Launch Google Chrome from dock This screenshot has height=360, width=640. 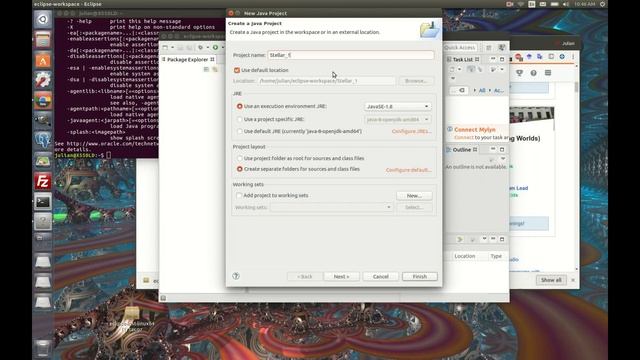(43, 100)
